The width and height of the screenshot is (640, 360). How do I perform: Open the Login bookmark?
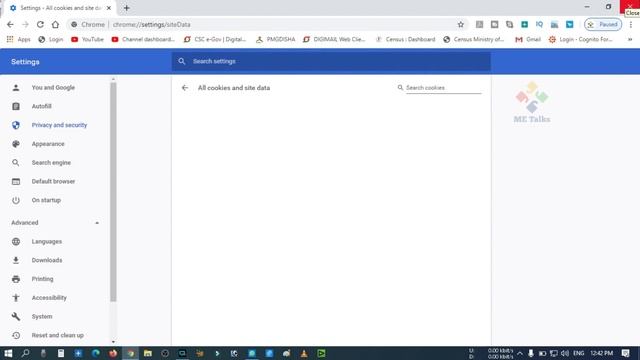(x=51, y=39)
